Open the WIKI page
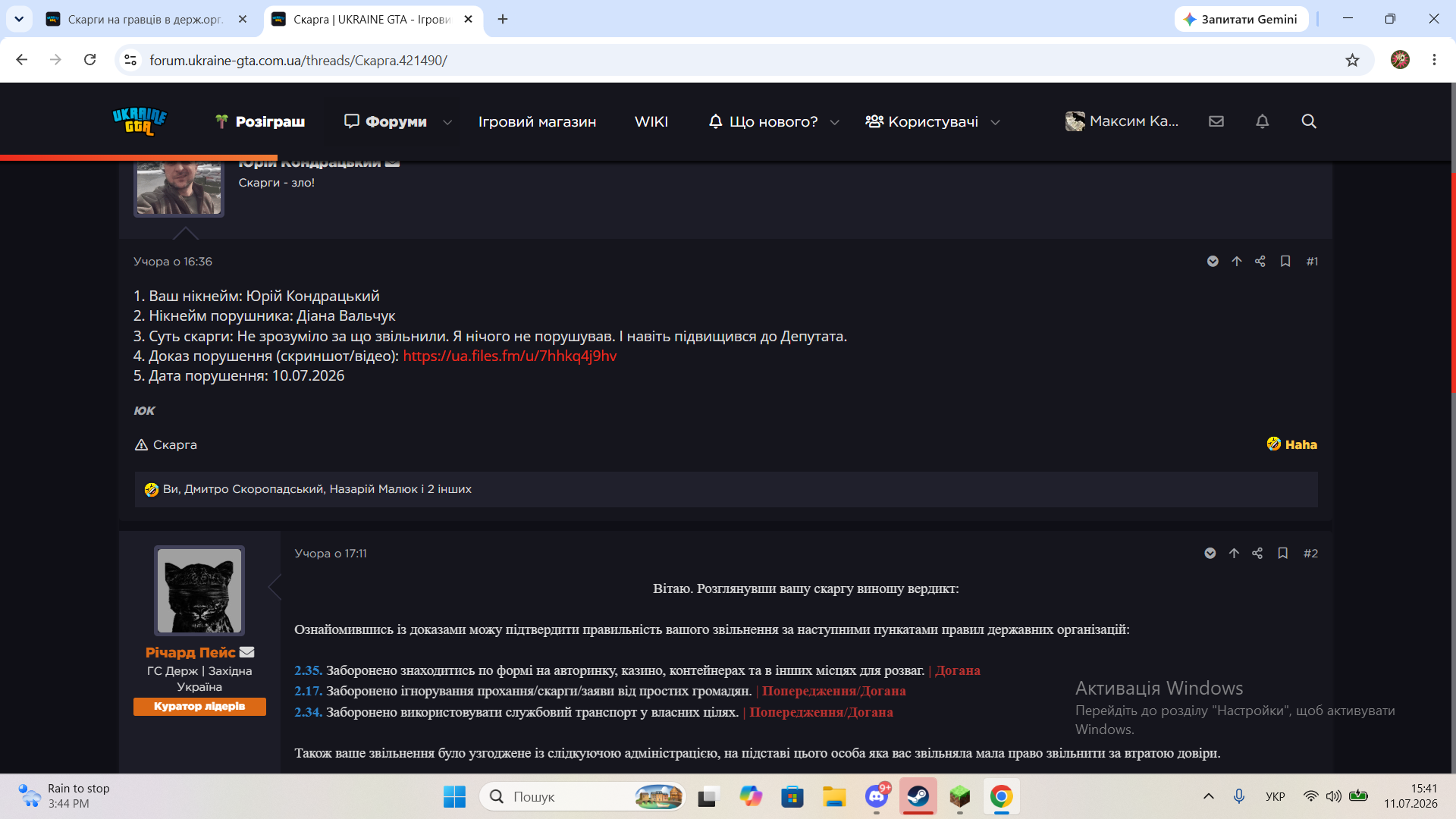This screenshot has height=819, width=1456. pos(651,121)
